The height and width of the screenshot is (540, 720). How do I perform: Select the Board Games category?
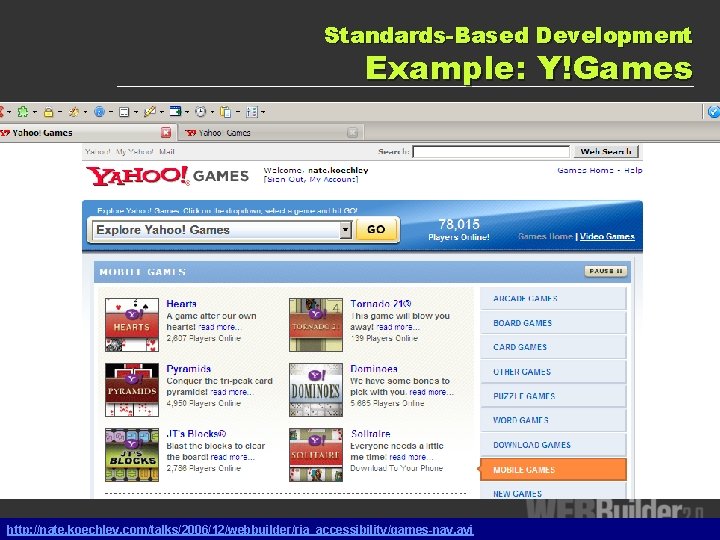[x=553, y=323]
